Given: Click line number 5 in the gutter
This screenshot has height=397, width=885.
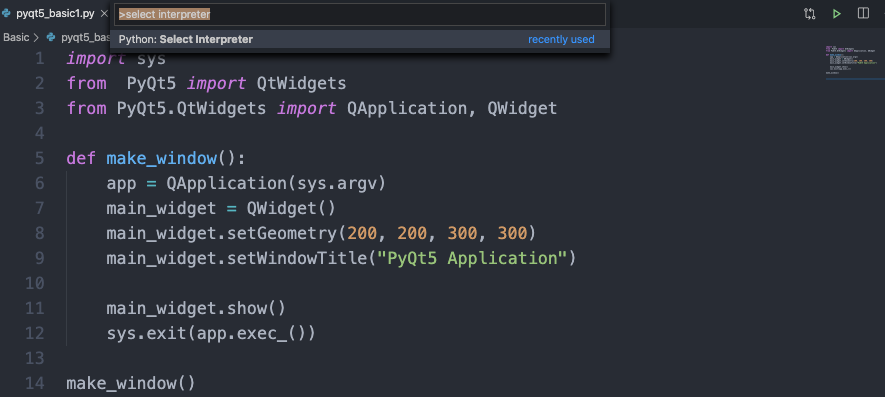Looking at the screenshot, I should coord(39,158).
